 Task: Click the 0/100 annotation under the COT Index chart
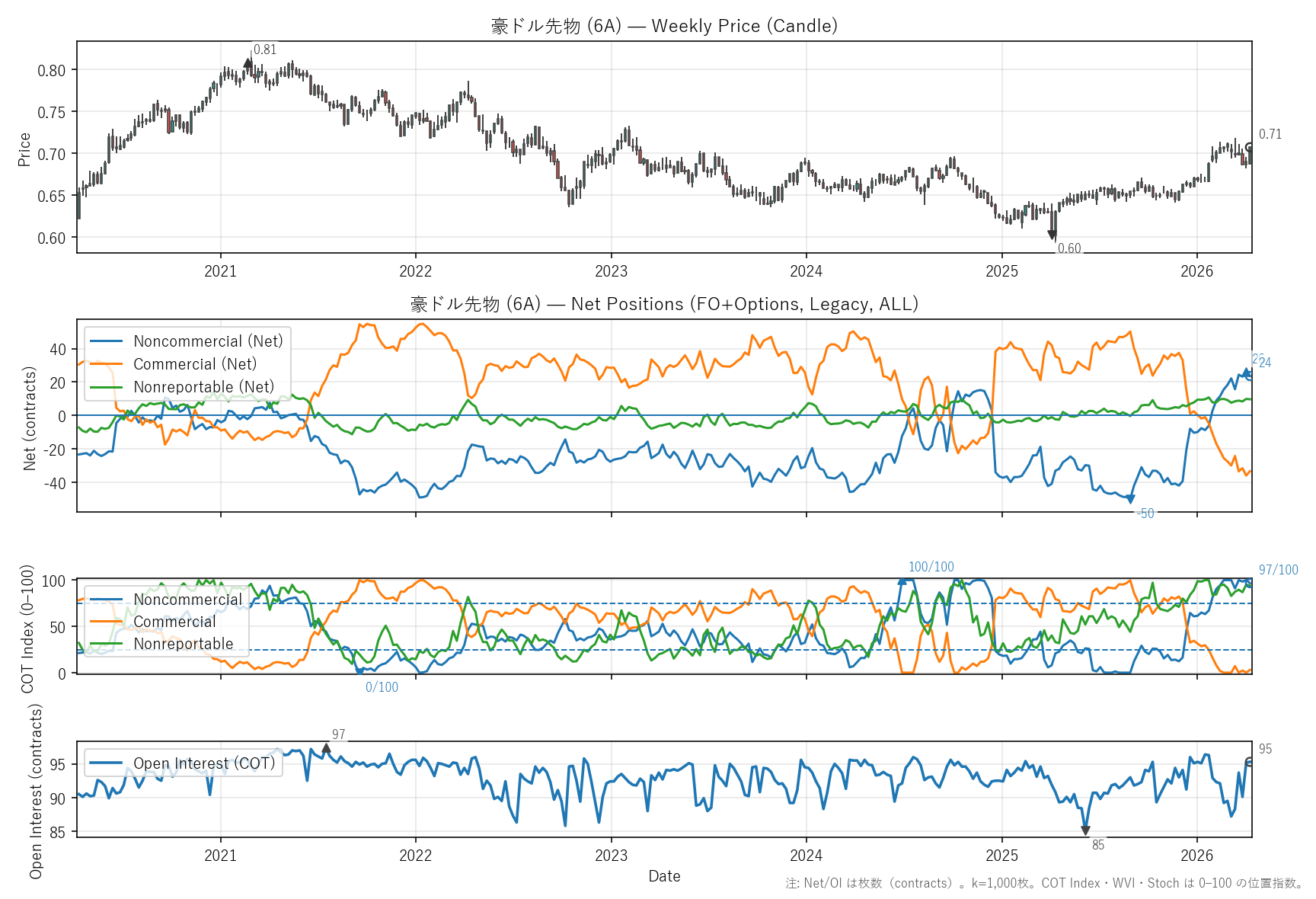(x=382, y=687)
